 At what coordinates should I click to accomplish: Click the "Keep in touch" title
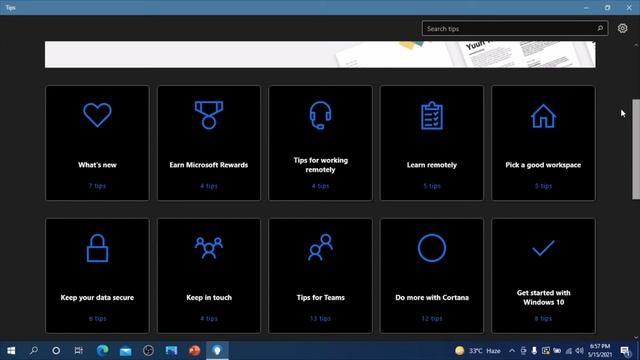tap(209, 298)
